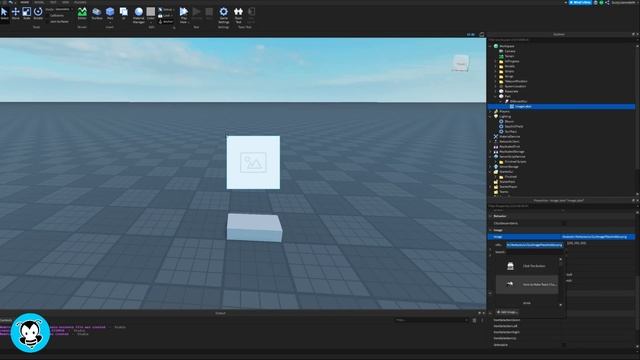Click the Add Image button

pos(507,312)
